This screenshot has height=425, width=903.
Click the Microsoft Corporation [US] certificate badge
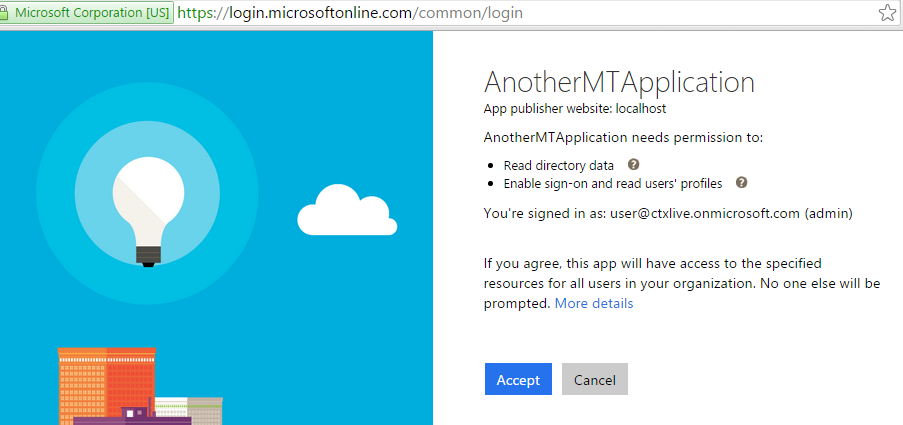(87, 13)
